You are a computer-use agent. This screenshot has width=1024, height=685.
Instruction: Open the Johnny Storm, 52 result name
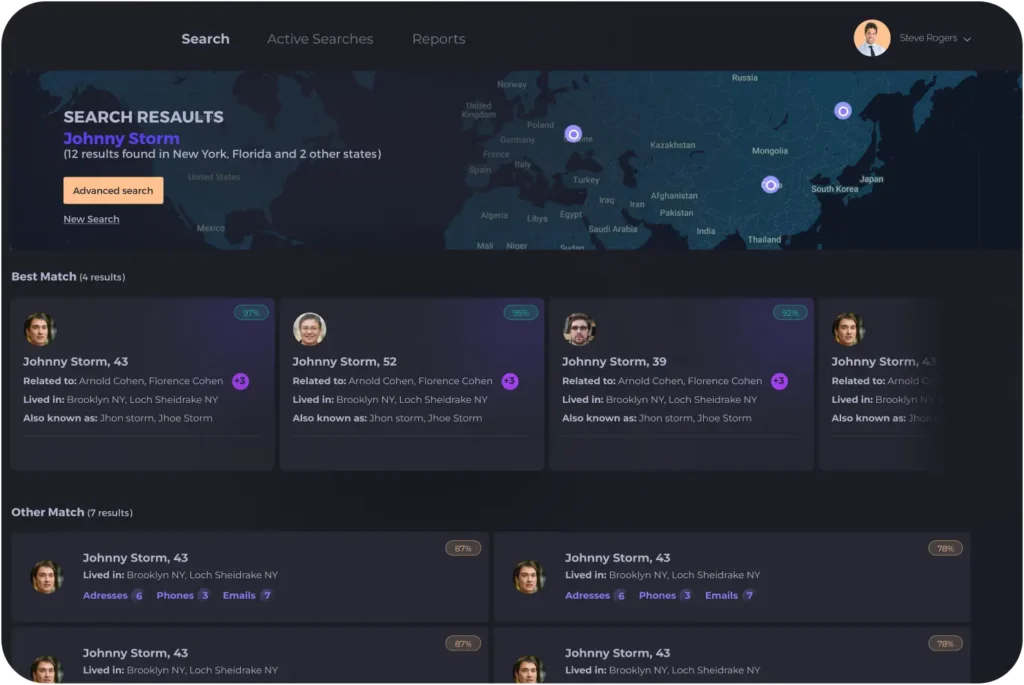pos(344,362)
